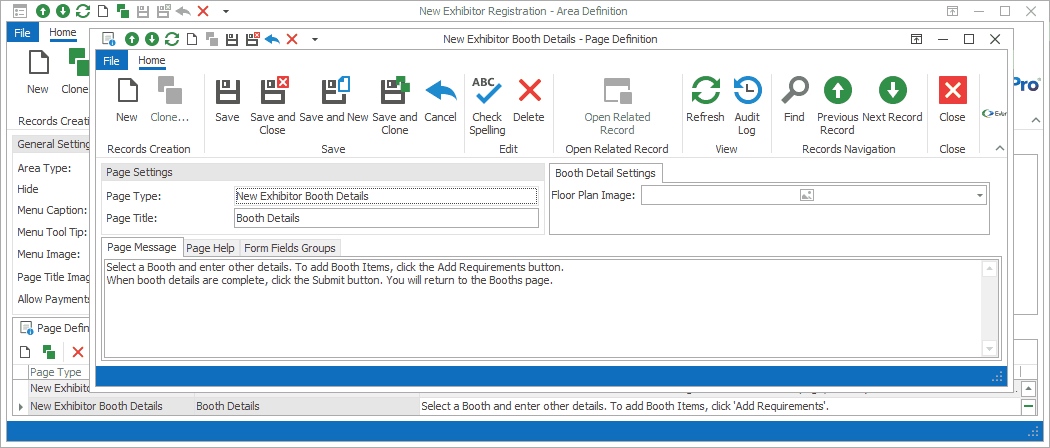Run Check Spelling from ribbon
This screenshot has width=1050, height=448.
point(487,106)
